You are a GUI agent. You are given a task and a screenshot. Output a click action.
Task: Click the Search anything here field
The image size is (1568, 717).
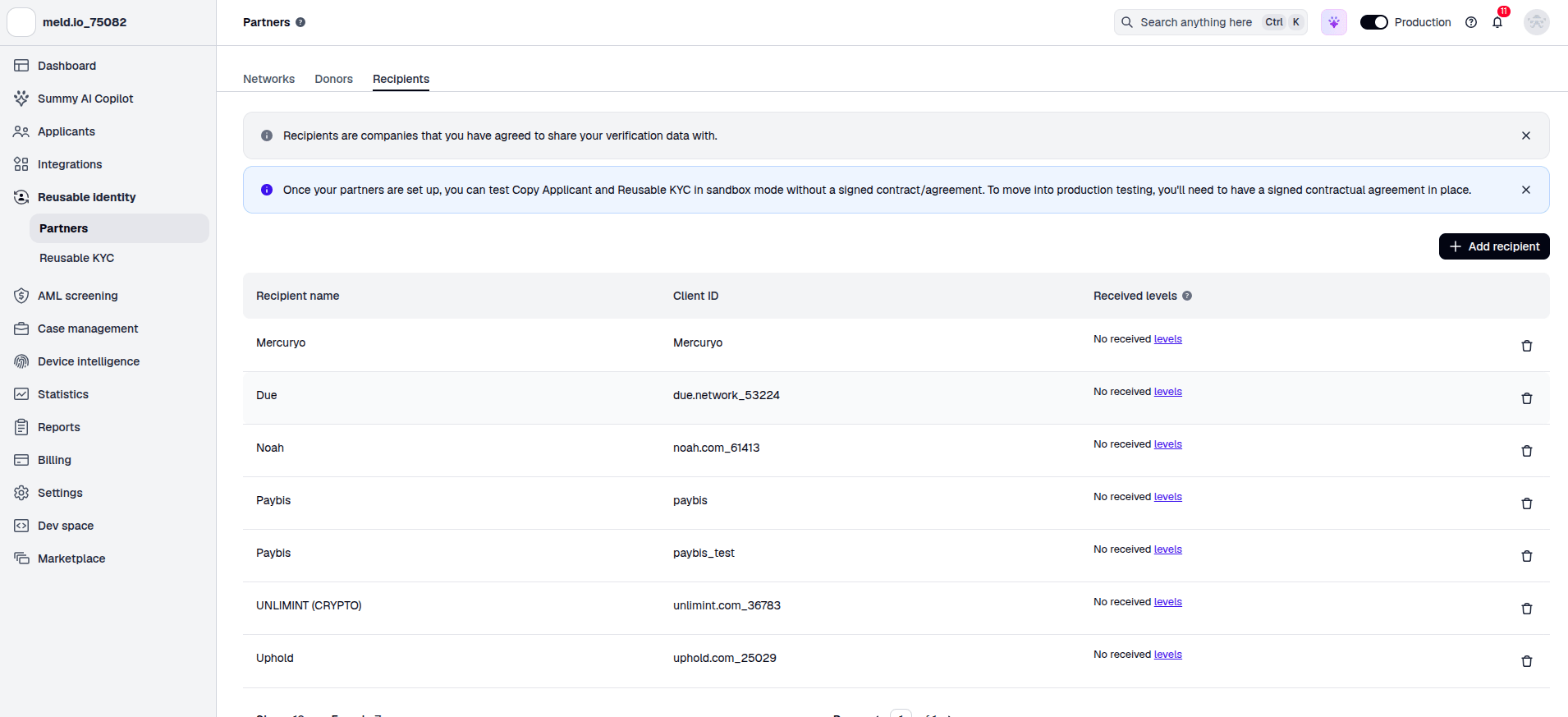pyautogui.click(x=1210, y=22)
